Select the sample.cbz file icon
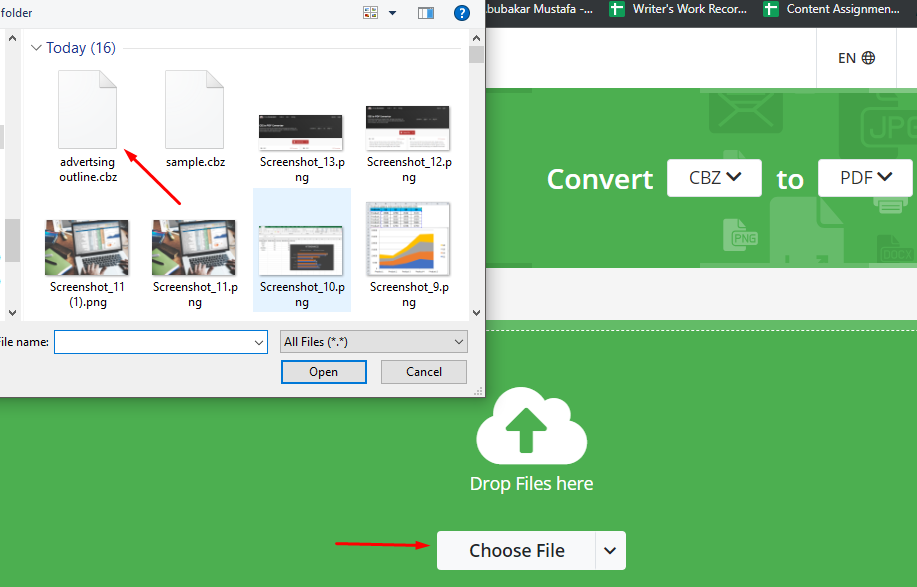This screenshot has width=917, height=587. tap(194, 110)
